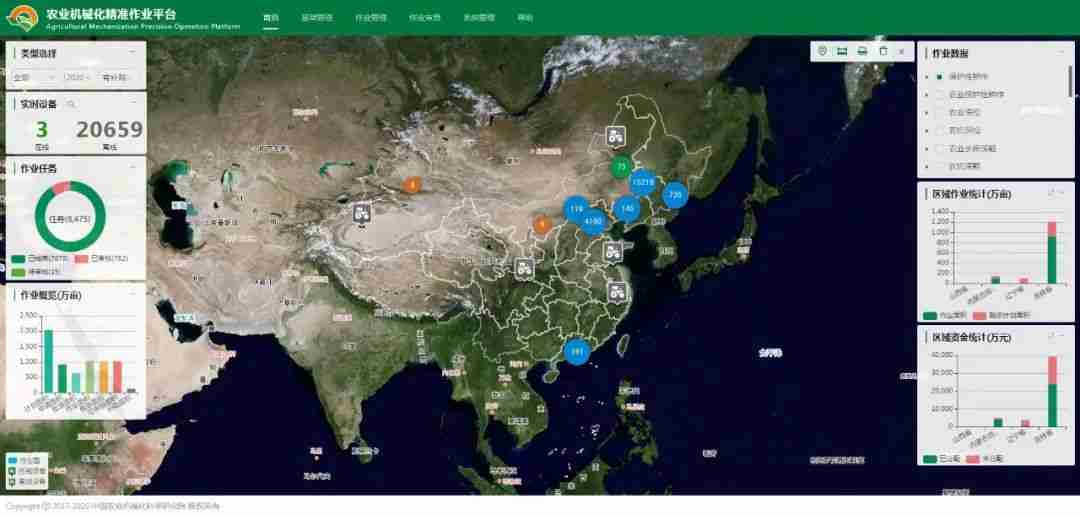Click the trash icon in map toolbar
The height and width of the screenshot is (515, 1080).
click(882, 51)
